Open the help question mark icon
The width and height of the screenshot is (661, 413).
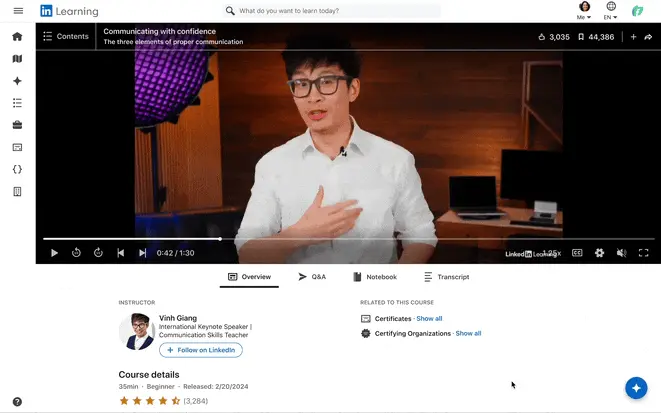pyautogui.click(x=17, y=402)
